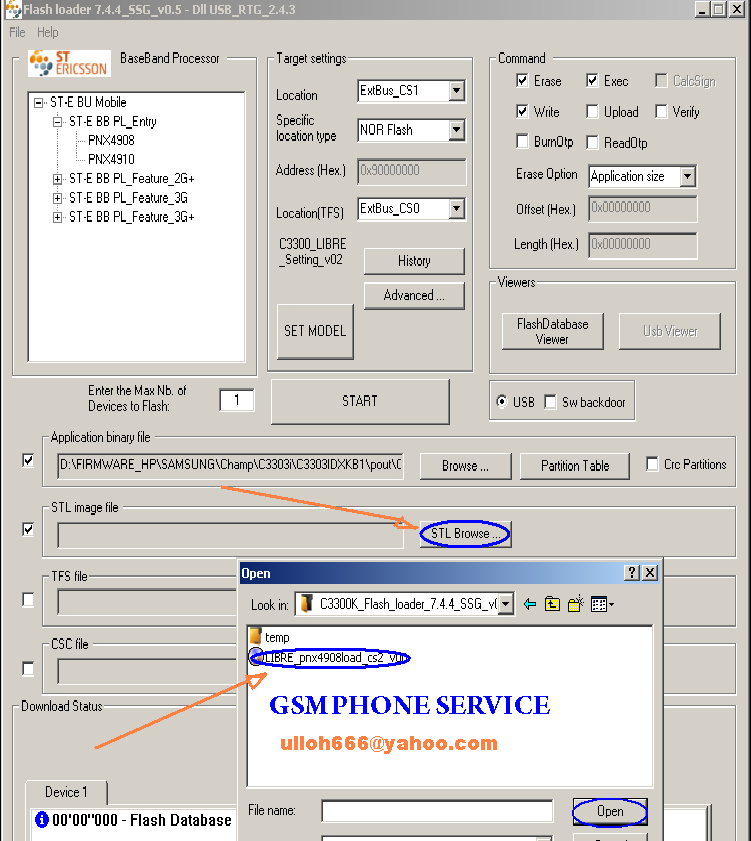Select the LIBRE_pnx4908load_cs2 file

(x=330, y=658)
